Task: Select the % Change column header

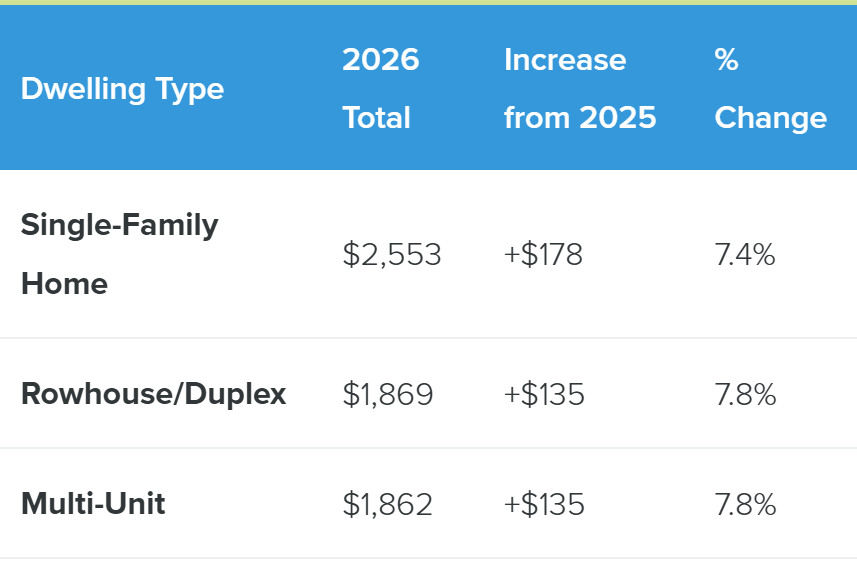Action: coord(770,89)
